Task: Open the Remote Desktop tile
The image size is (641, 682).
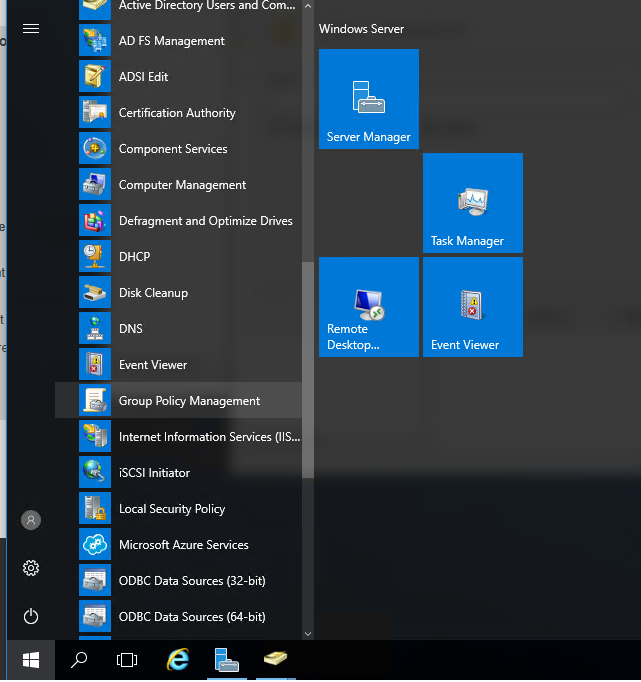Action: [x=369, y=307]
